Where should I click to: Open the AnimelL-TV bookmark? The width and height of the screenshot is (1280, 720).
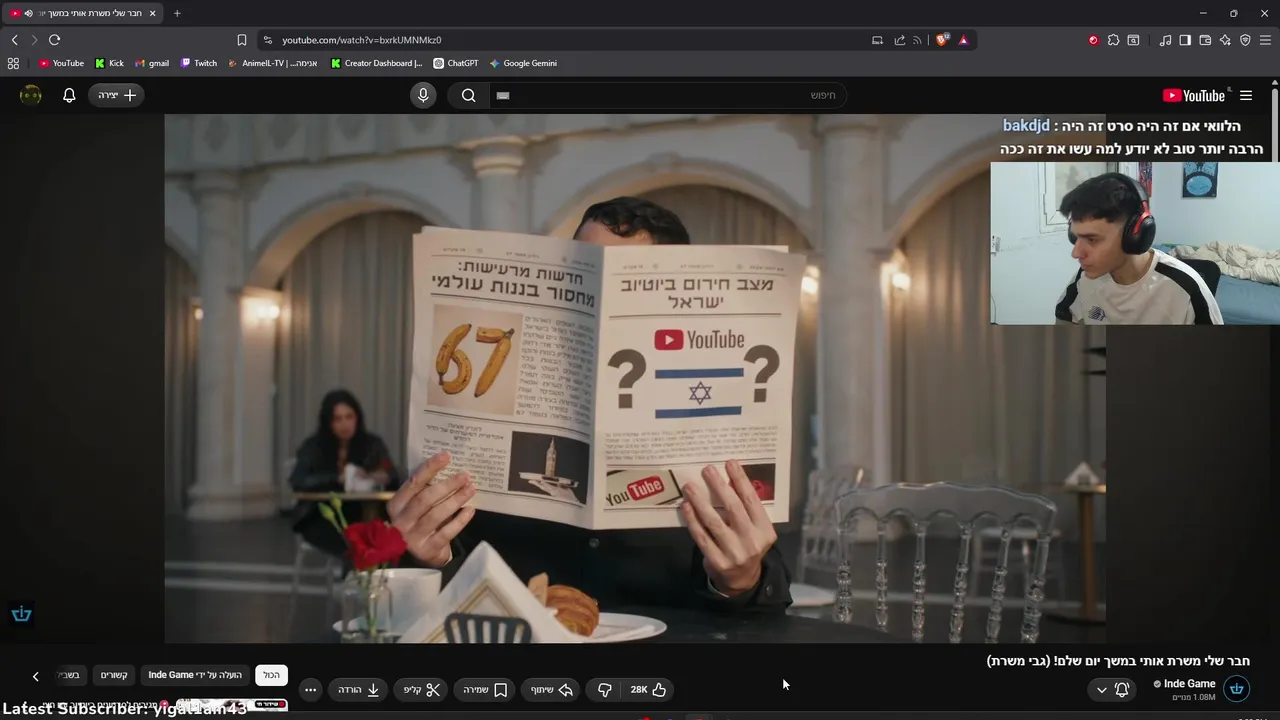[x=272, y=63]
